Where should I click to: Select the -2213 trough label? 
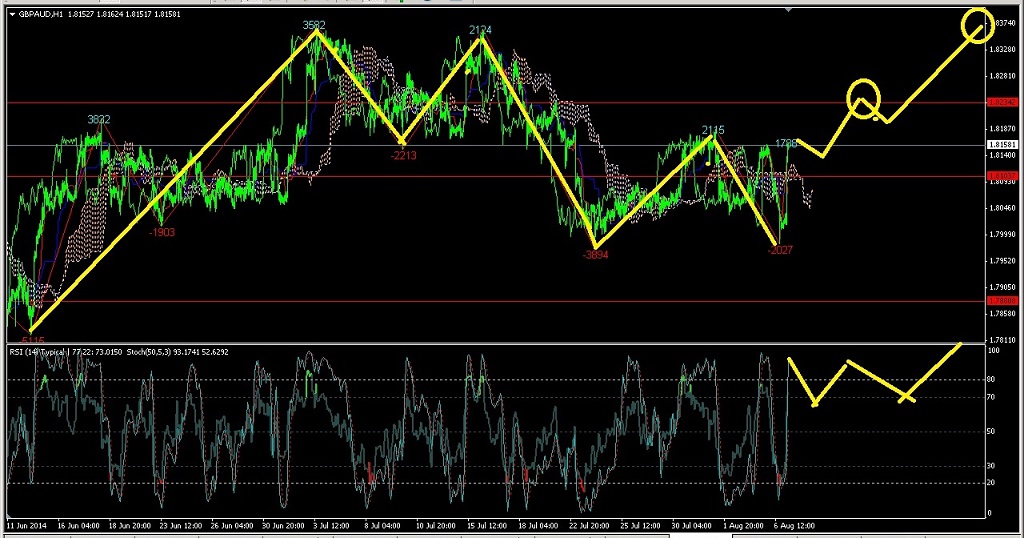[404, 155]
